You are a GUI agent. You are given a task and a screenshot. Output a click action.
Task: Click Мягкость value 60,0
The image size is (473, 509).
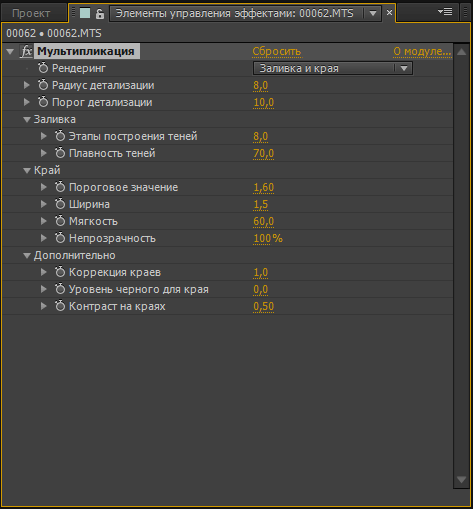264,221
